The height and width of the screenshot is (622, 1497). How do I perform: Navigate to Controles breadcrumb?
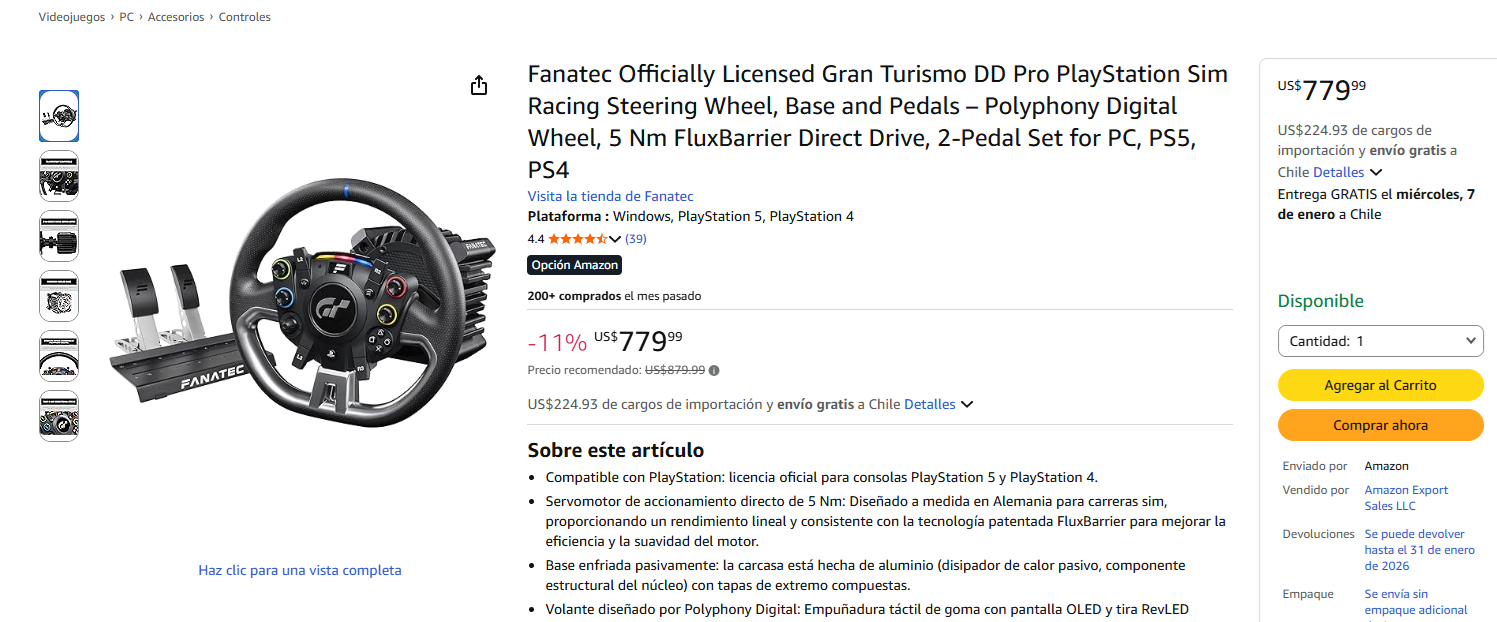tap(245, 17)
